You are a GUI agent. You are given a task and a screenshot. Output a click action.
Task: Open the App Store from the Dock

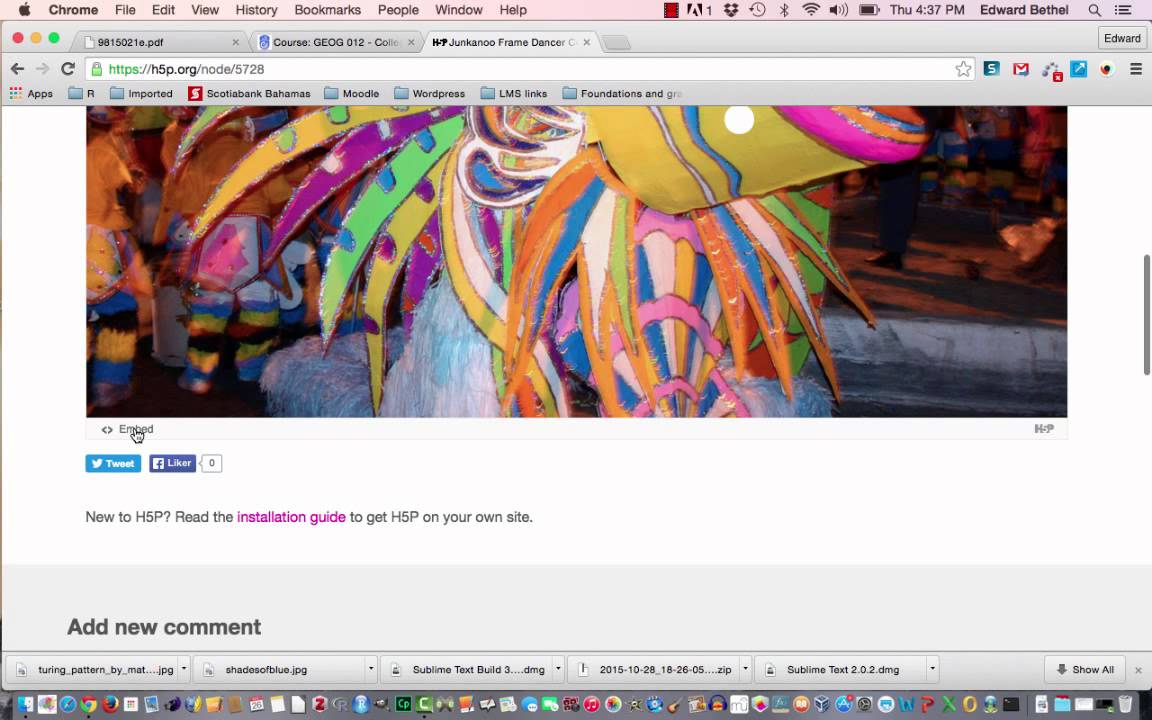843,705
